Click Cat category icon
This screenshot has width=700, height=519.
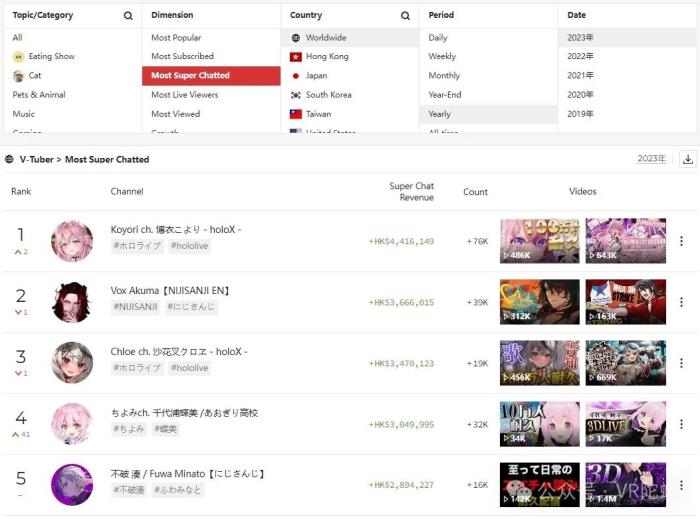point(18,76)
